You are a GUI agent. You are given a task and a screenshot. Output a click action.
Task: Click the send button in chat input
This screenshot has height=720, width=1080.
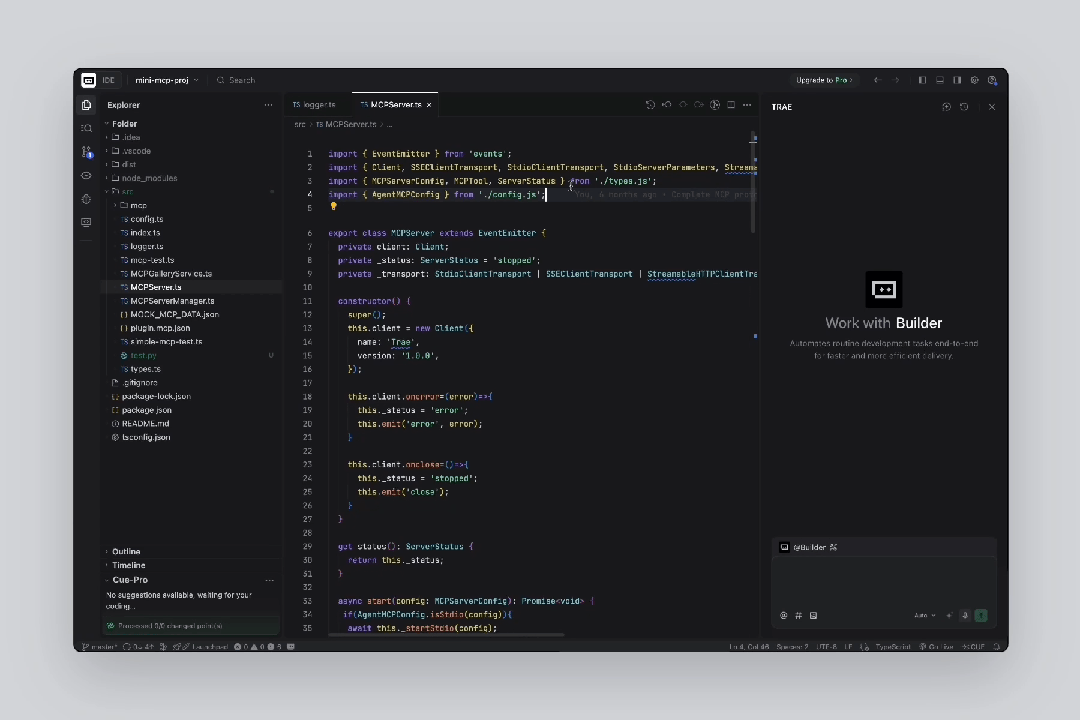click(x=981, y=615)
